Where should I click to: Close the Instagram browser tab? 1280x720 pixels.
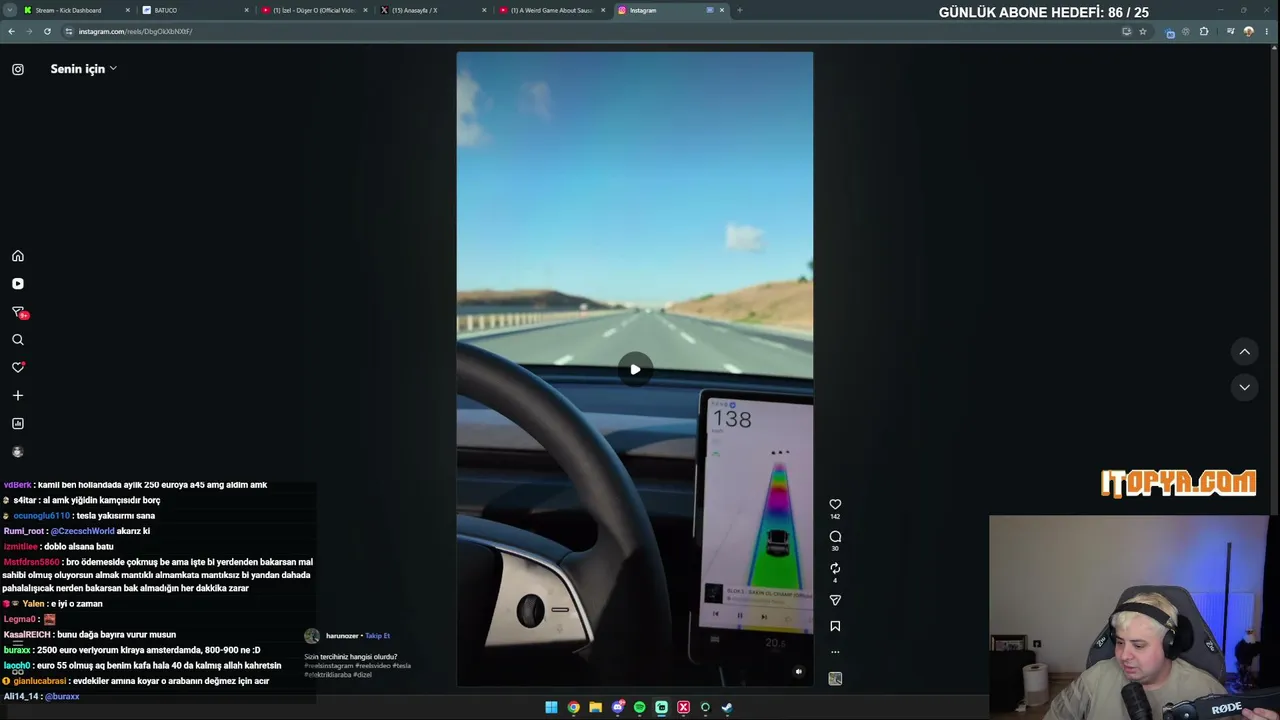(x=722, y=10)
